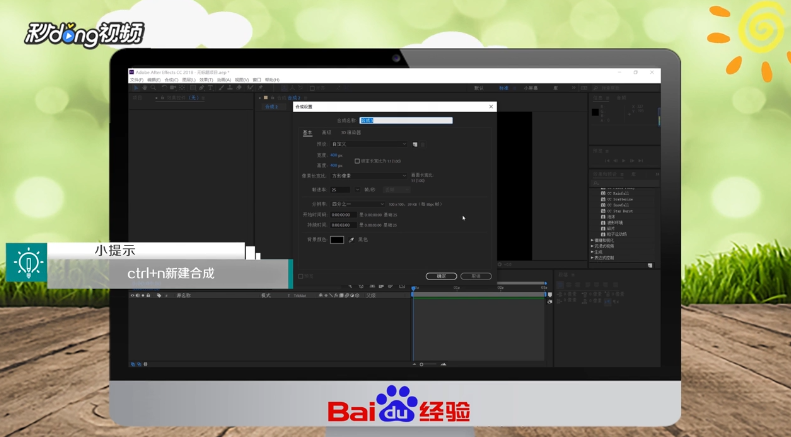791x437 pixels.
Task: Click the CC Rainfall effect icon
Action: tap(603, 193)
